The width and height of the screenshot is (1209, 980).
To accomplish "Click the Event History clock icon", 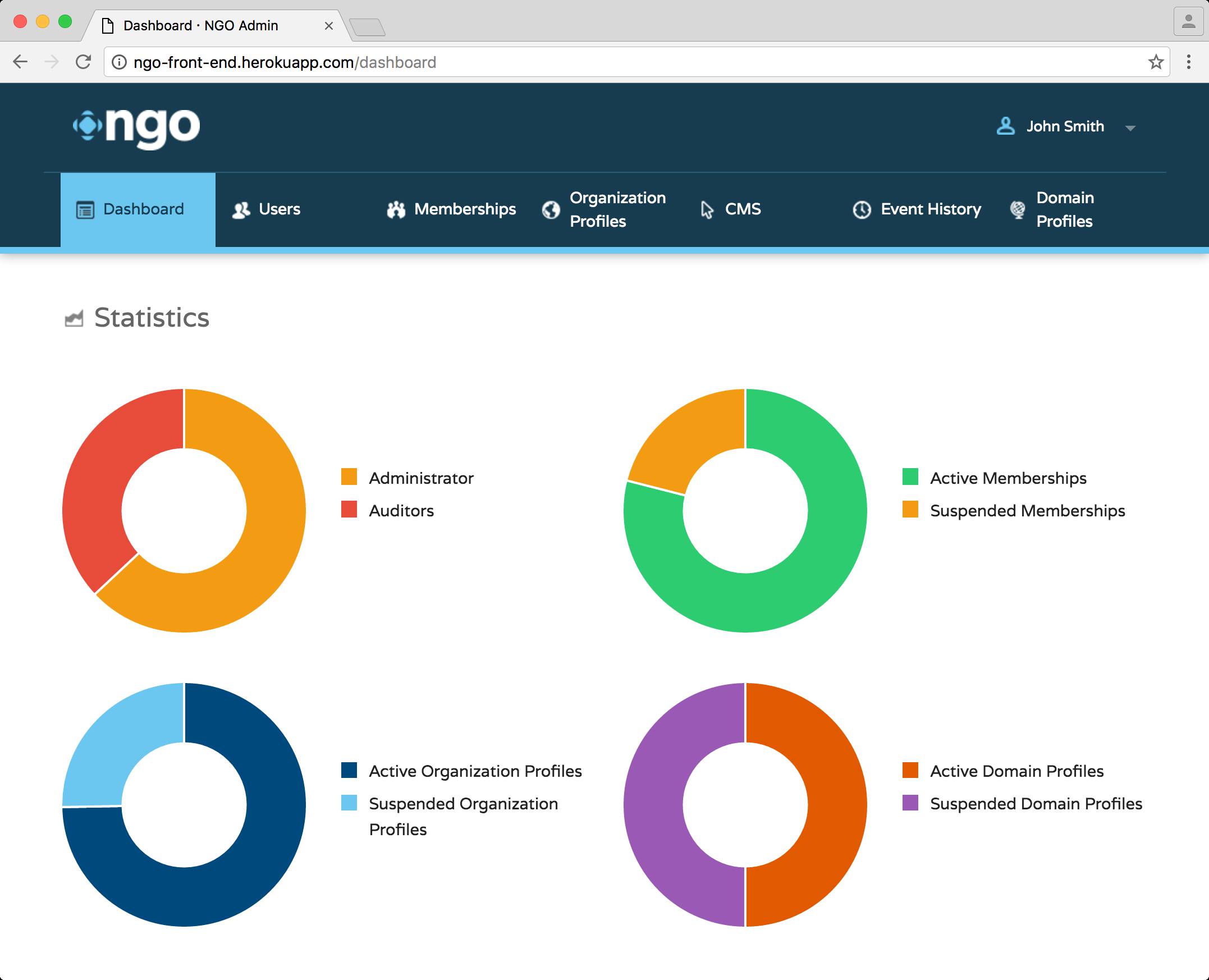I will click(x=862, y=210).
